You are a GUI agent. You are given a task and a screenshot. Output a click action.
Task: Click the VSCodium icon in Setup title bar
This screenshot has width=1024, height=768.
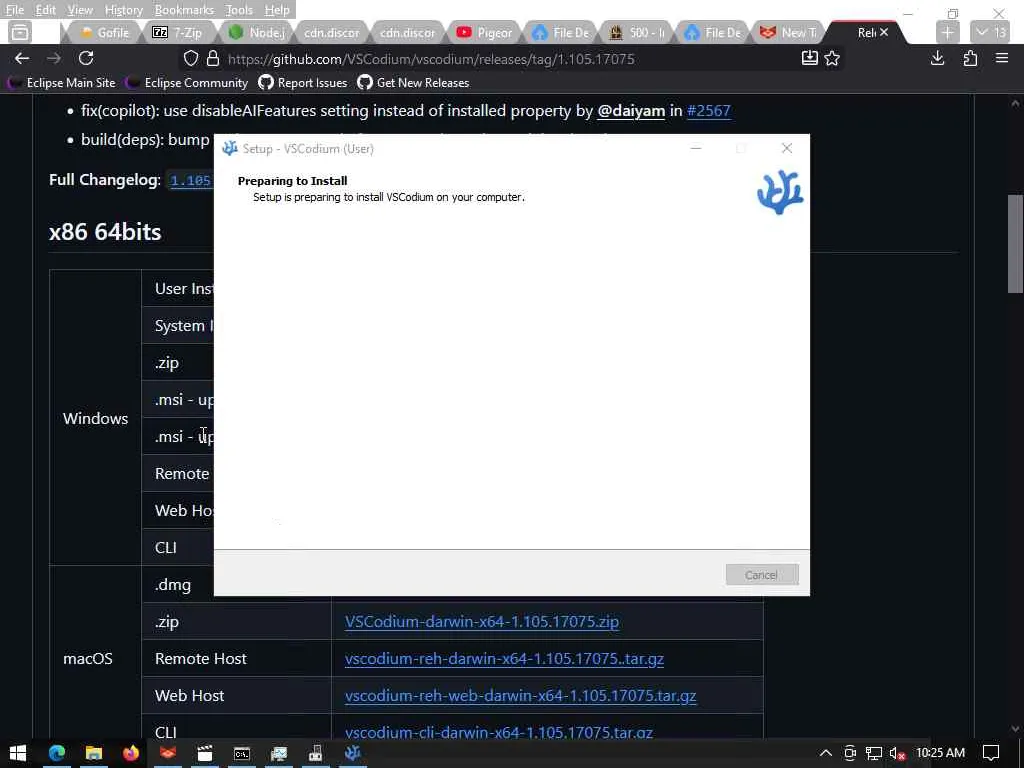(x=229, y=148)
